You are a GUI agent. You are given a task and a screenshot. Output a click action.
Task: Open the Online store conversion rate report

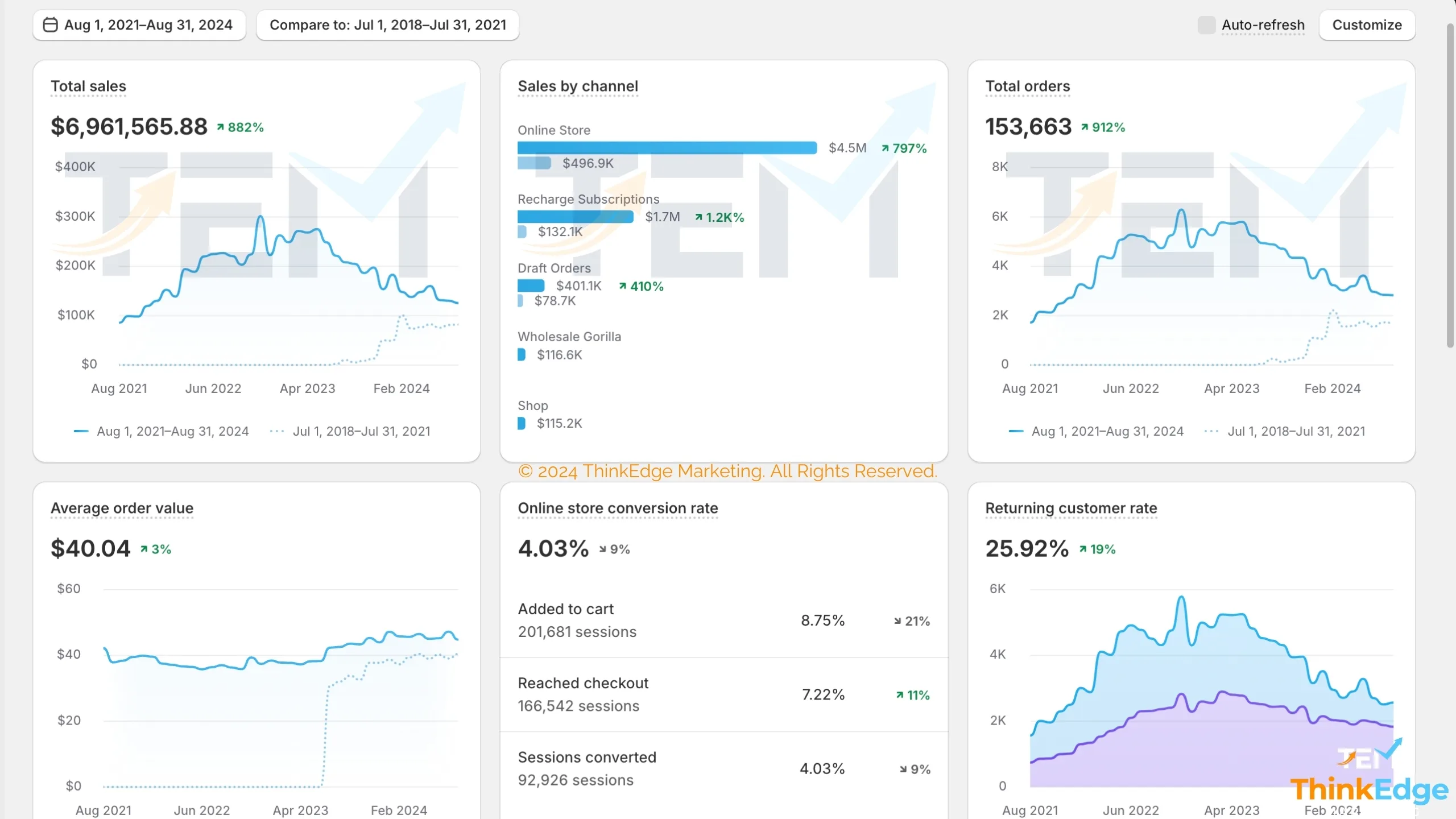pyautogui.click(x=618, y=508)
